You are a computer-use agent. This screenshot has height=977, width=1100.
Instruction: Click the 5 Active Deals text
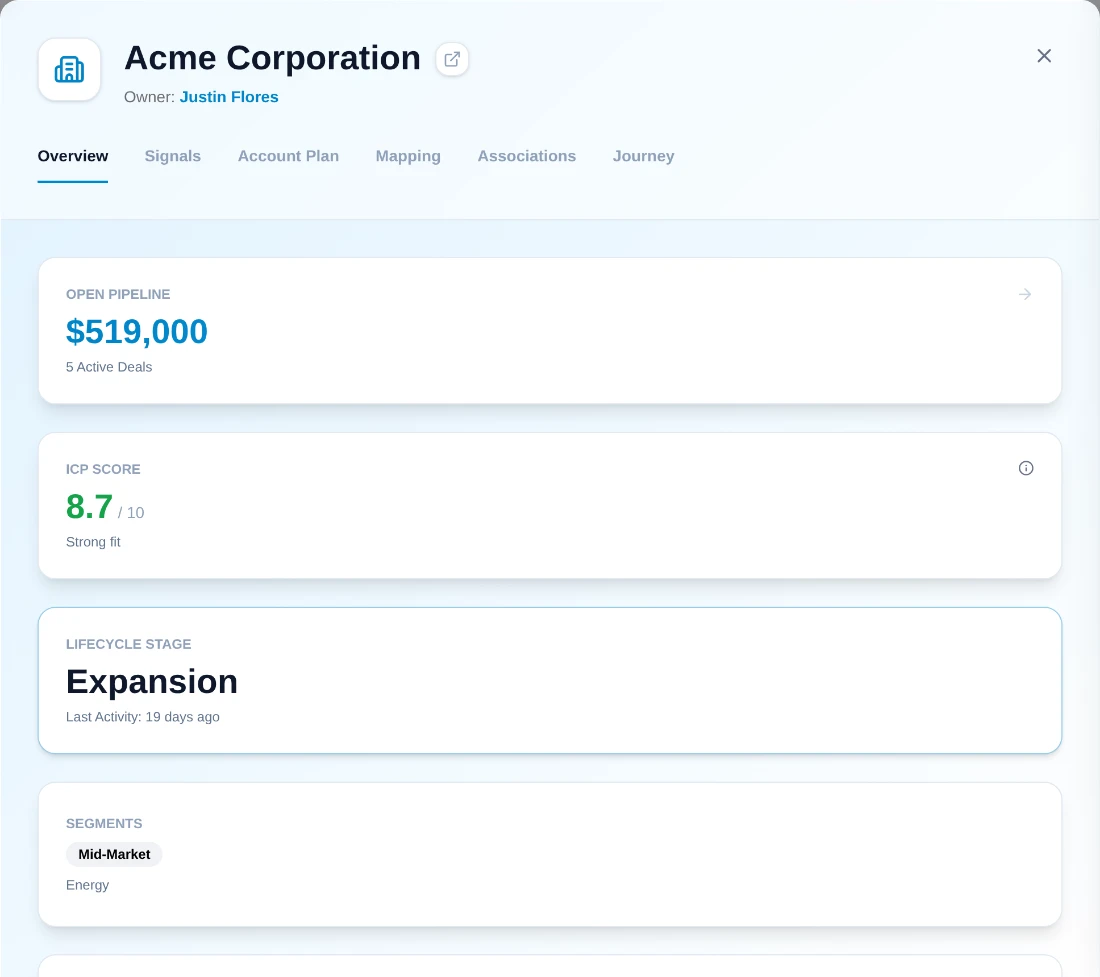click(109, 367)
